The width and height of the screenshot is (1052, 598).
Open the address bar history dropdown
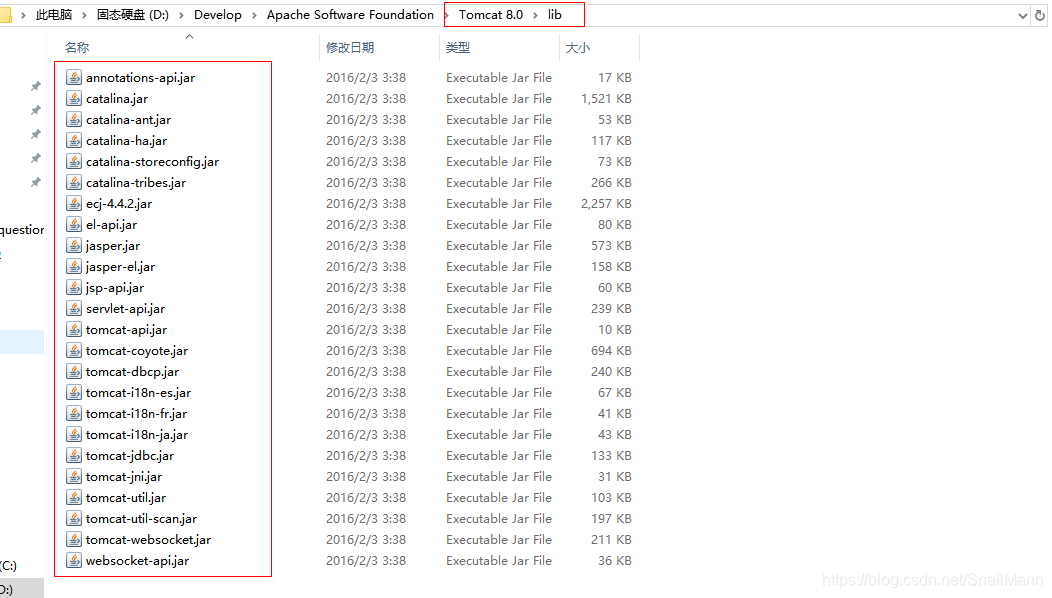point(1022,15)
